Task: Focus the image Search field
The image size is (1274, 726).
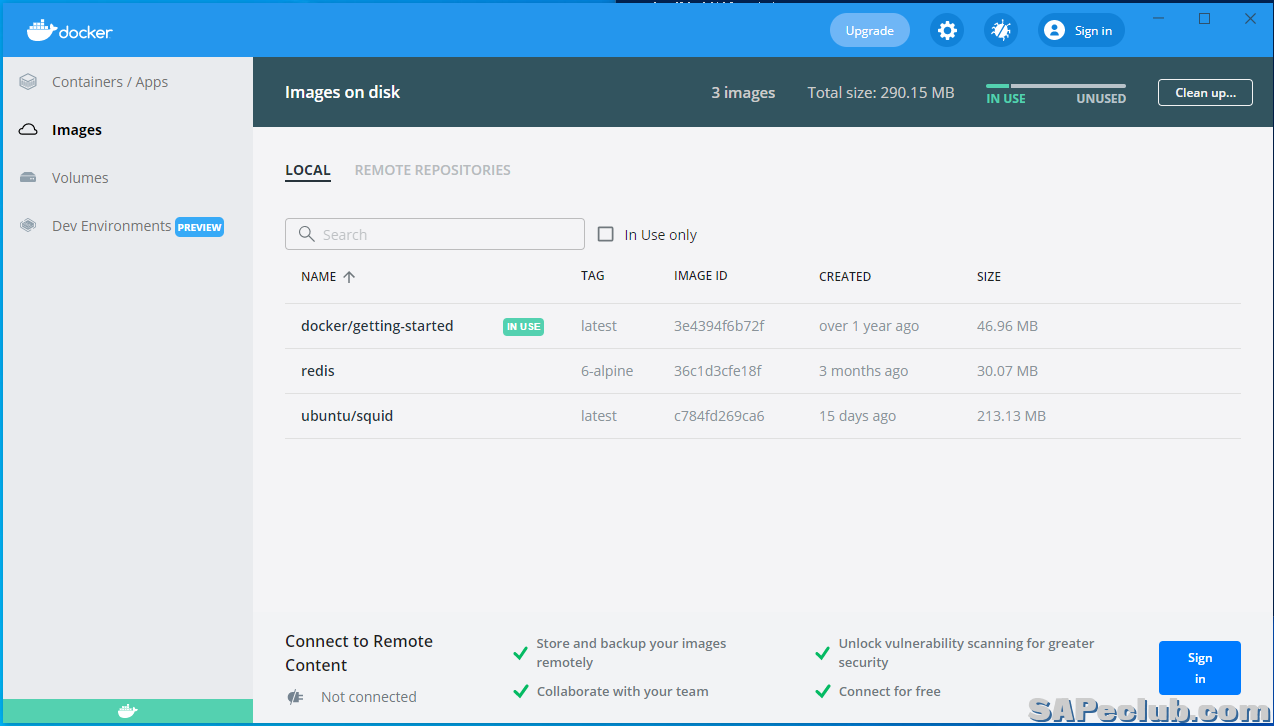Action: [x=435, y=234]
